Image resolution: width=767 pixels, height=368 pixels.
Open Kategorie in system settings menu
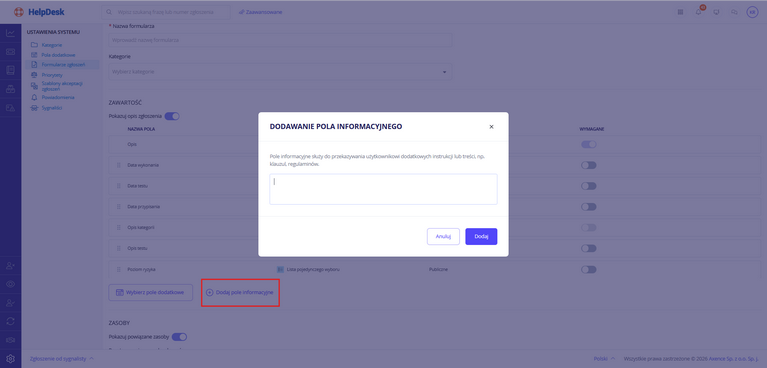coord(52,45)
